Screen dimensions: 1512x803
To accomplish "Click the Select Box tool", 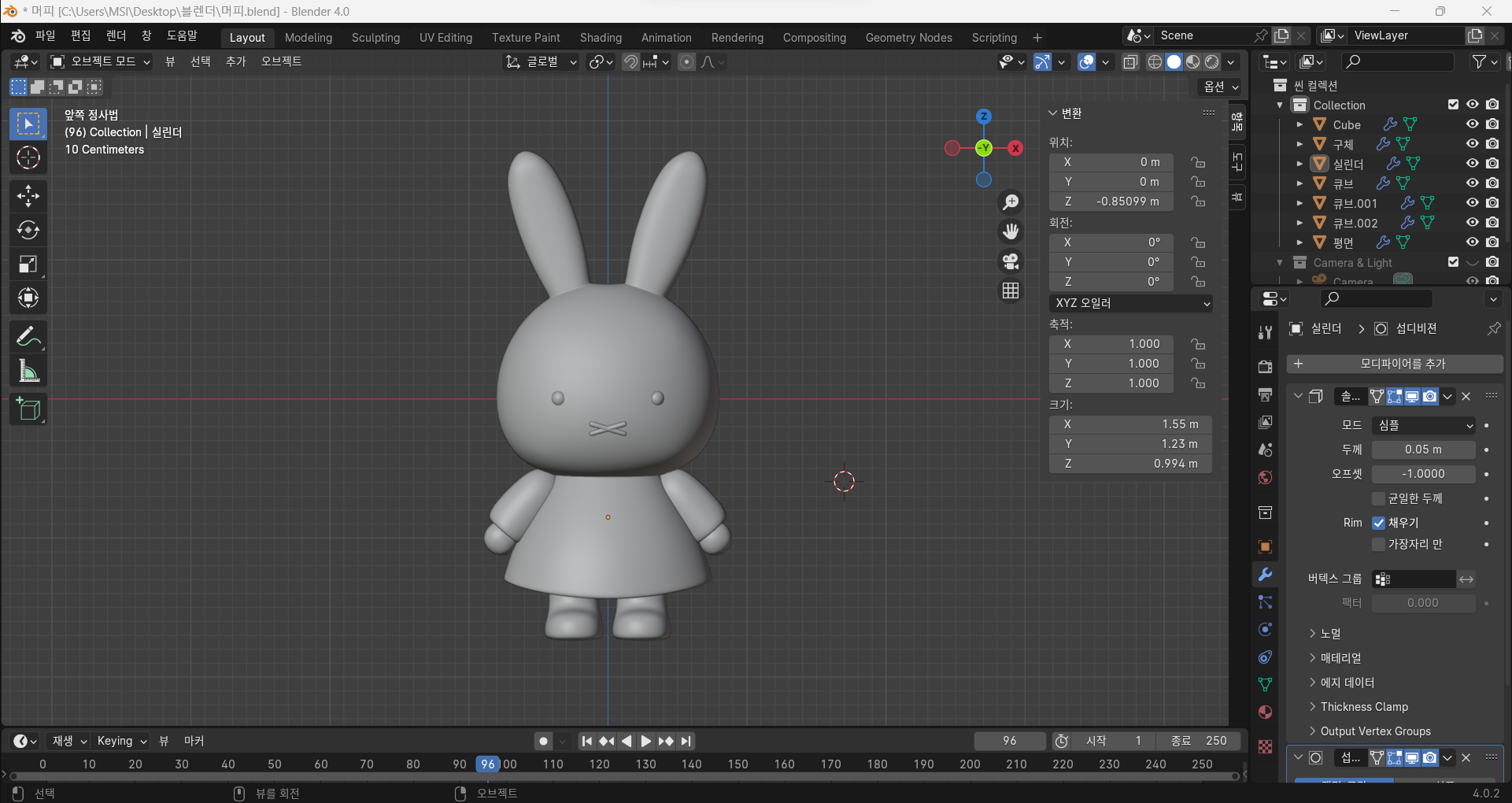I will pyautogui.click(x=28, y=124).
